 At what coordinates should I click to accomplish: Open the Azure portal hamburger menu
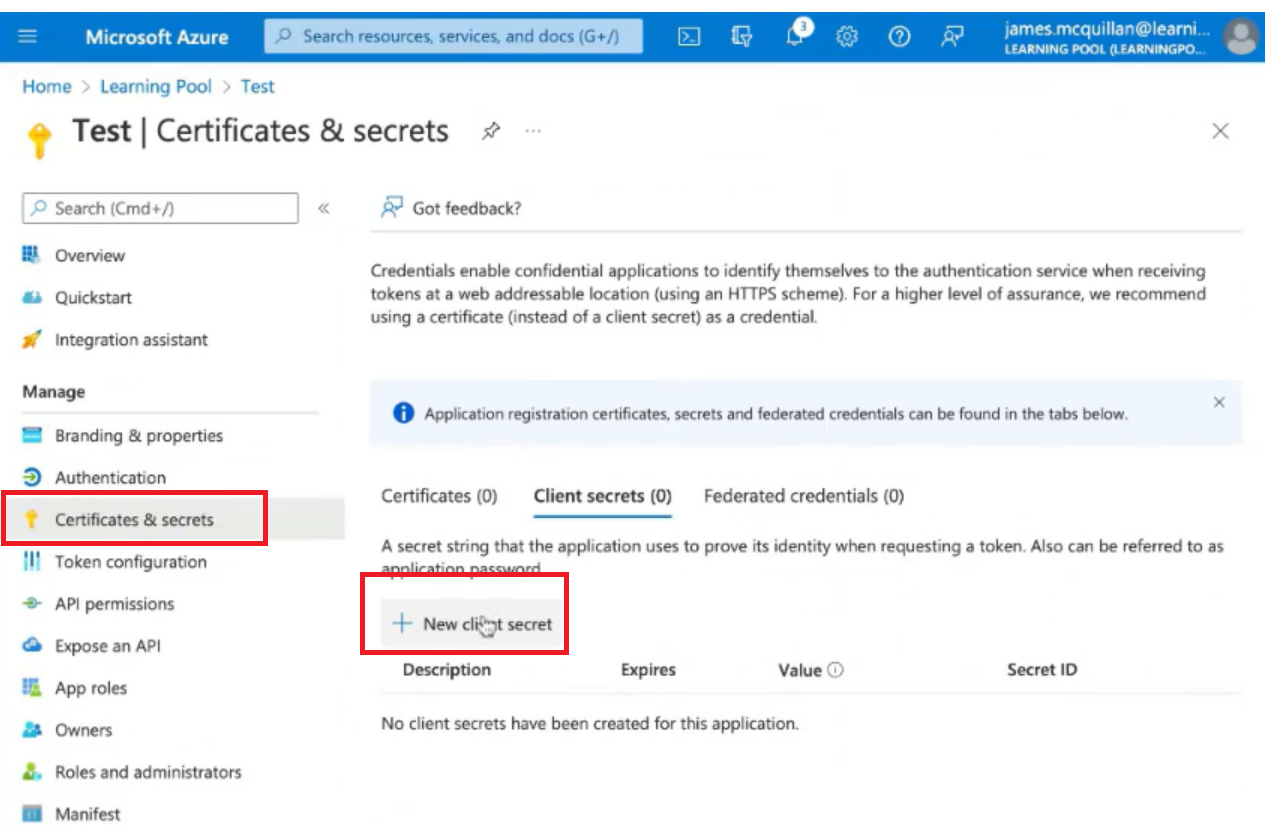(x=28, y=37)
